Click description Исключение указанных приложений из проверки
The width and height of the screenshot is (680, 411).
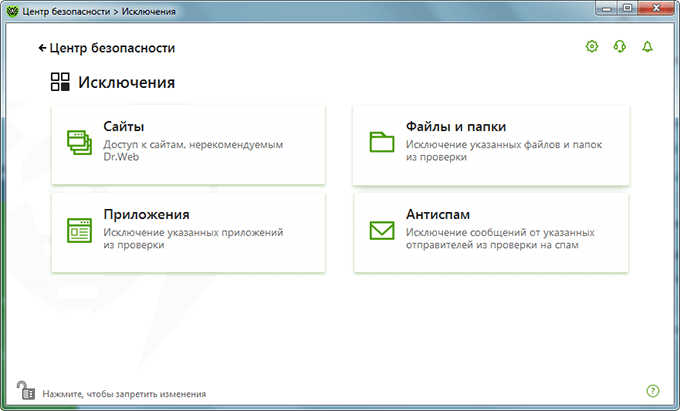click(193, 238)
